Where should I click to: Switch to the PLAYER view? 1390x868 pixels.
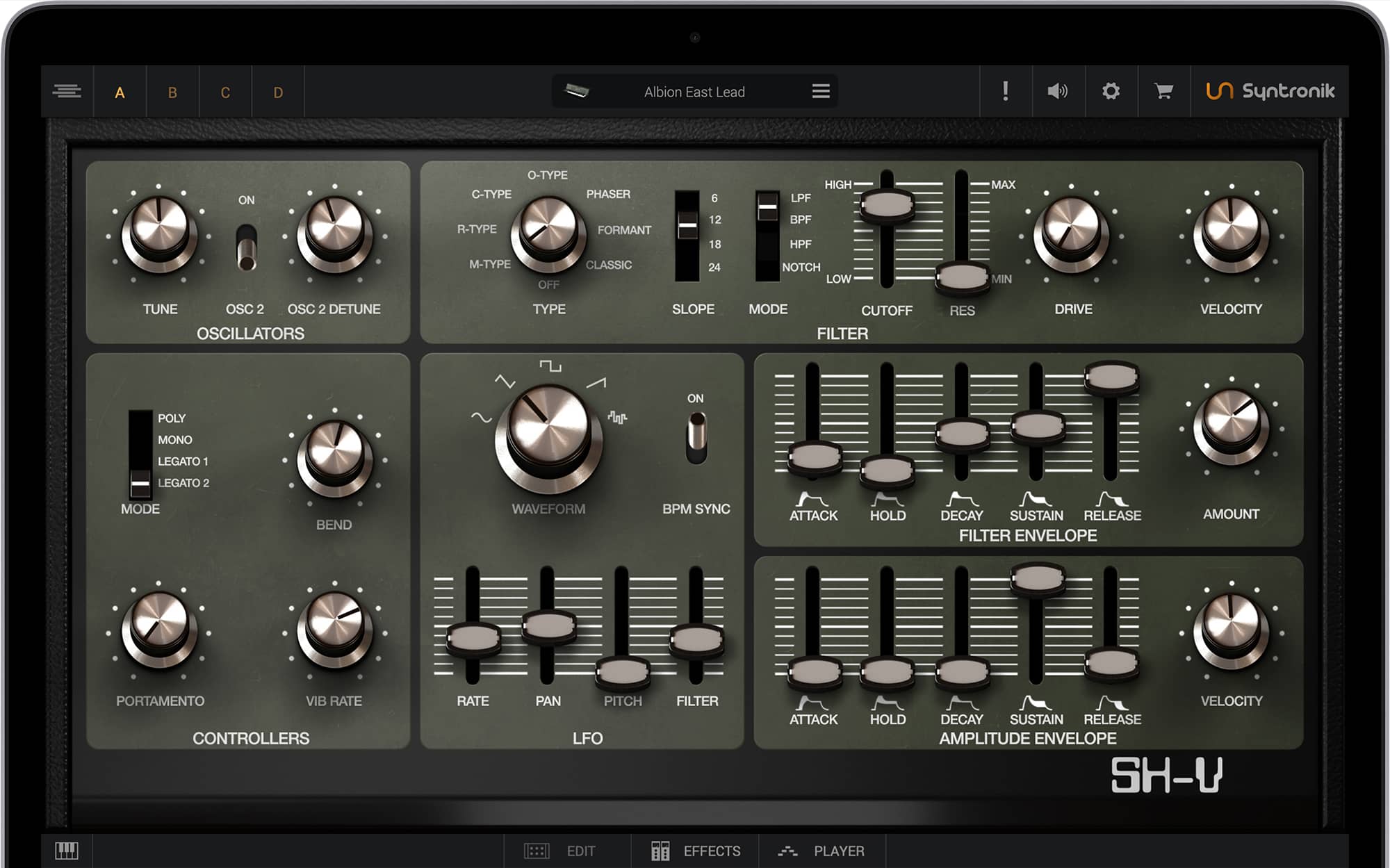[821, 851]
